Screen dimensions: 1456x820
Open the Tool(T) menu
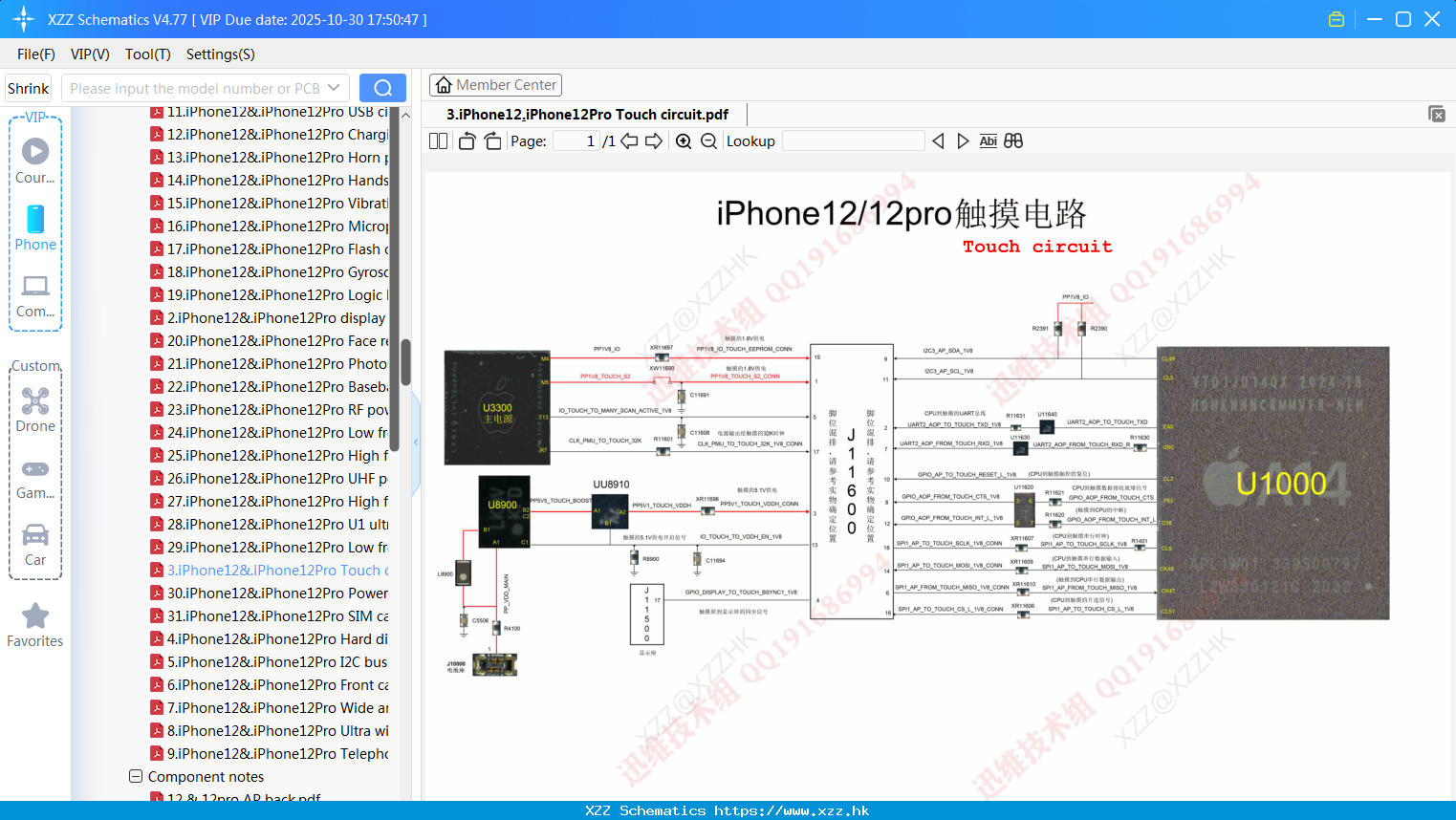(x=148, y=54)
